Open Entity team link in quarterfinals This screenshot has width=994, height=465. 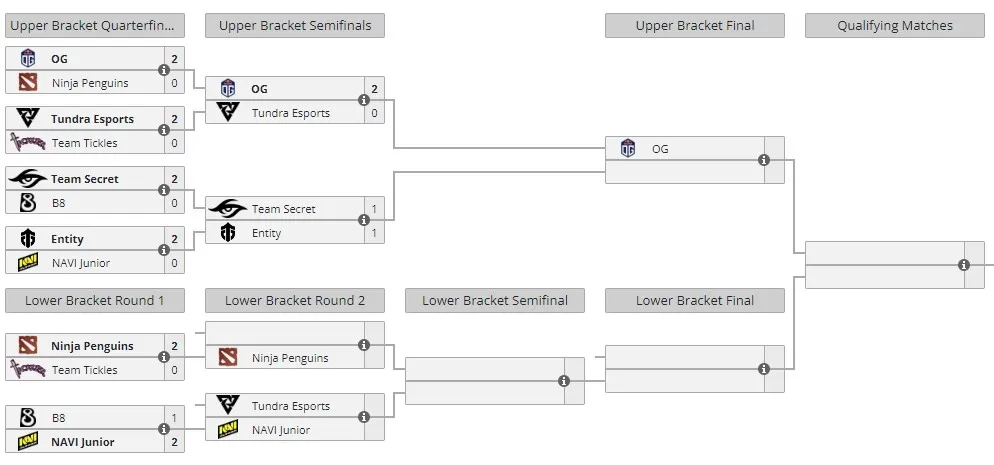click(67, 239)
